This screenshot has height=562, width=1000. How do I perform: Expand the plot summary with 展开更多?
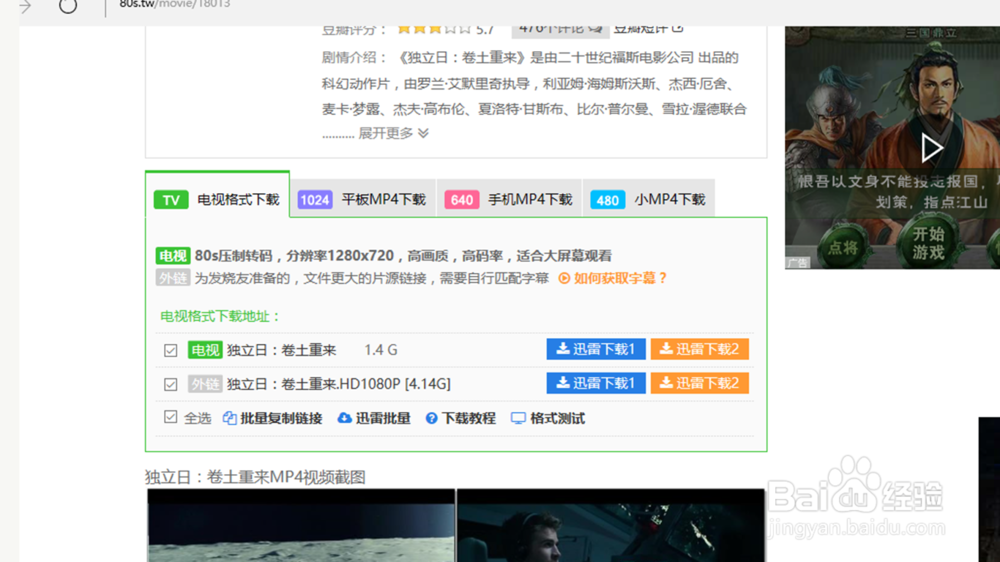click(393, 133)
